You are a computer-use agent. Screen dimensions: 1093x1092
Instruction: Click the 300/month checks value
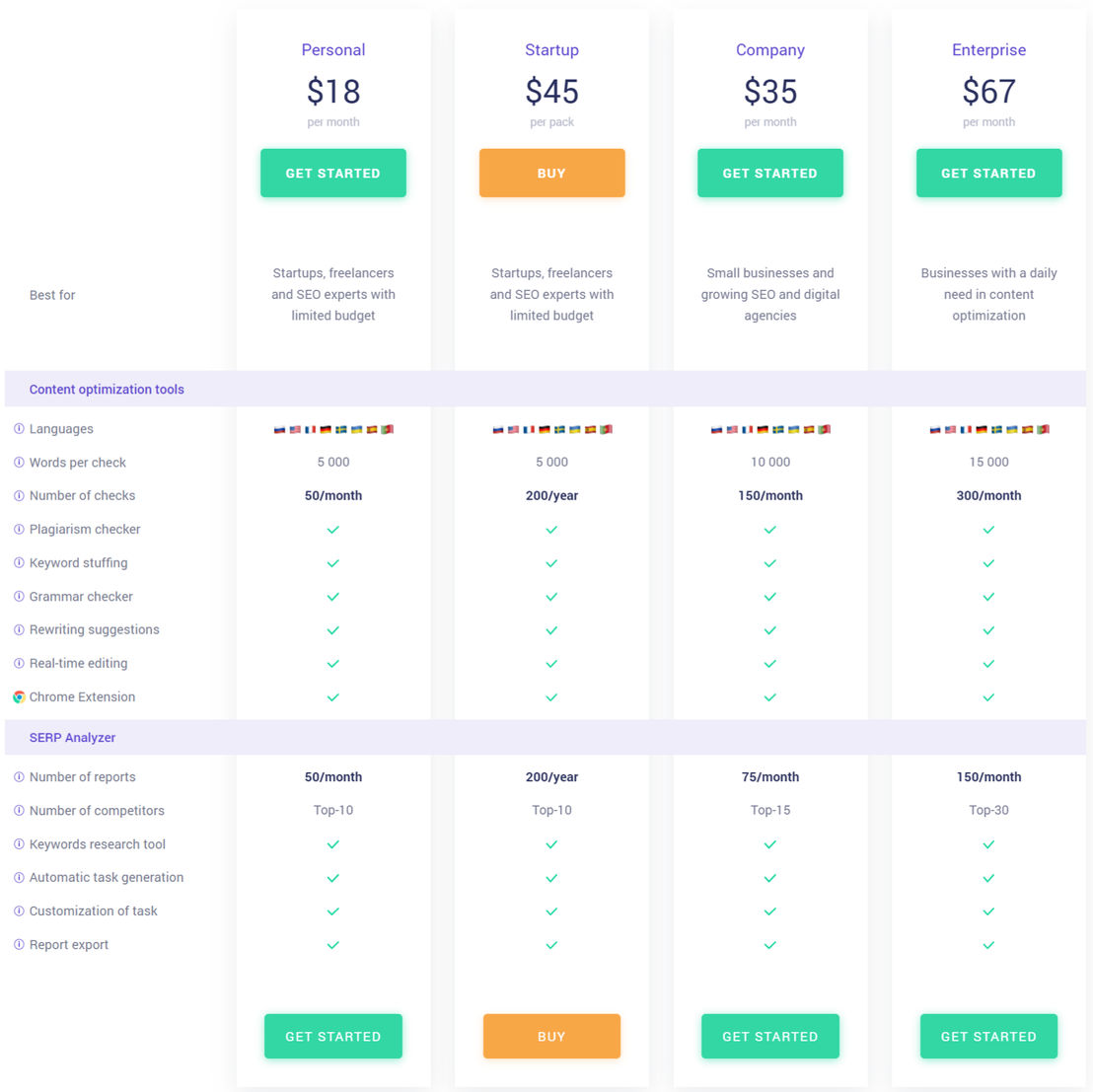(x=988, y=495)
